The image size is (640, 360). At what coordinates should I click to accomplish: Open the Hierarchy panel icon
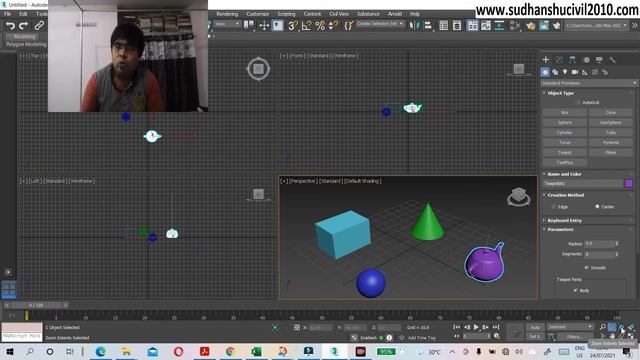572,60
